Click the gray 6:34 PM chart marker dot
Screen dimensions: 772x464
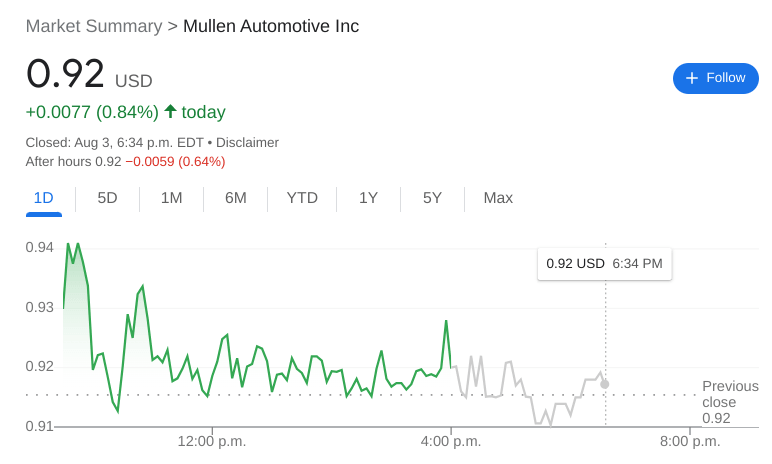605,384
